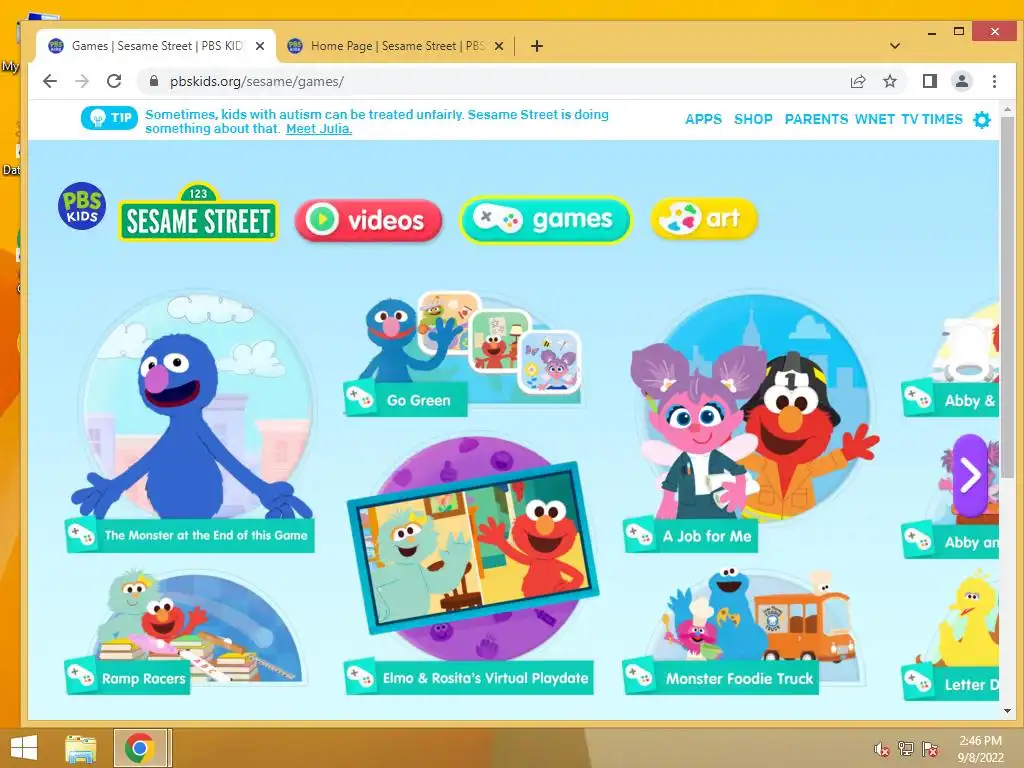Open a new browser tab
Screen dimensions: 1024x768
pyautogui.click(x=537, y=46)
